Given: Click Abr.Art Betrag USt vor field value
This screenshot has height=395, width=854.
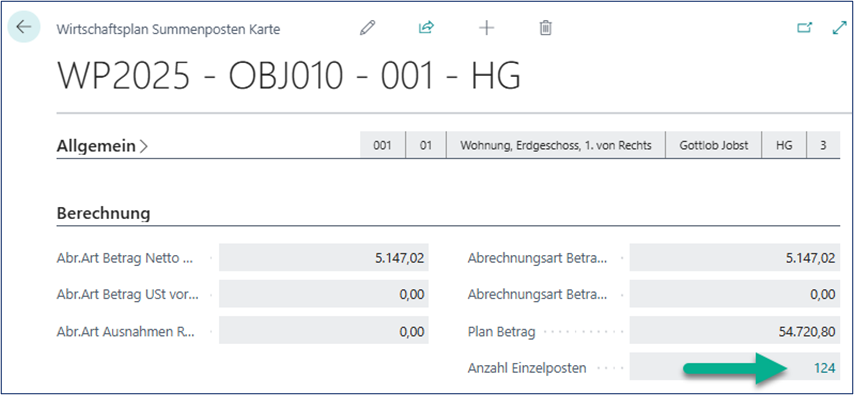Looking at the screenshot, I should tap(324, 294).
